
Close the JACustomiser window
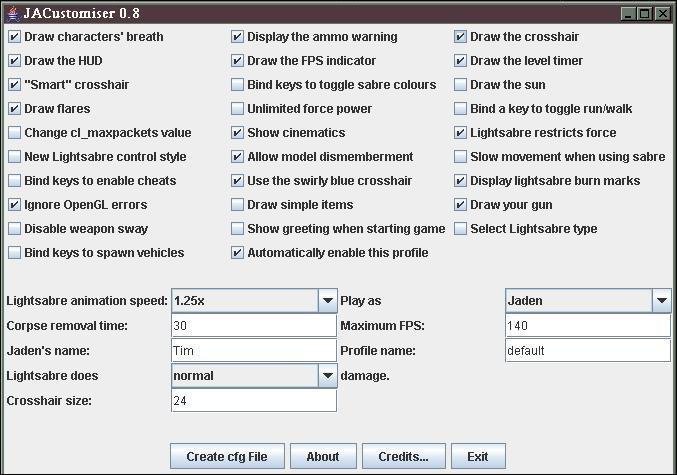[661, 14]
